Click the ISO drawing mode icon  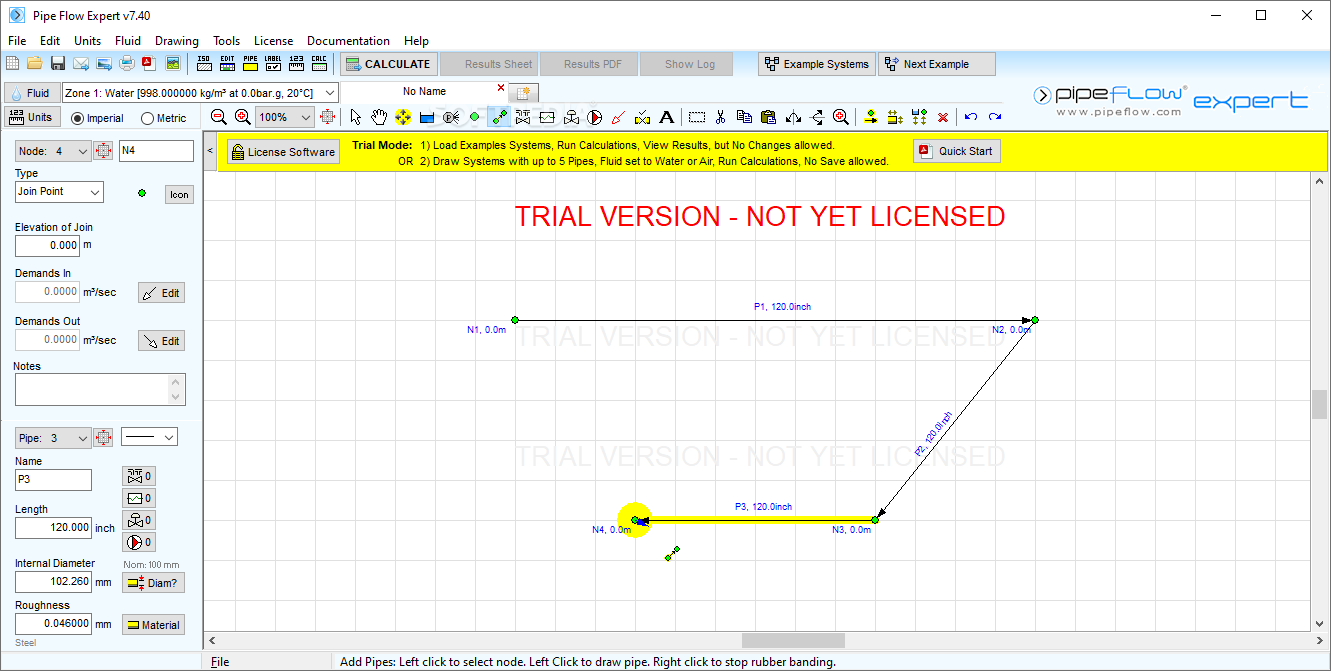pos(204,63)
